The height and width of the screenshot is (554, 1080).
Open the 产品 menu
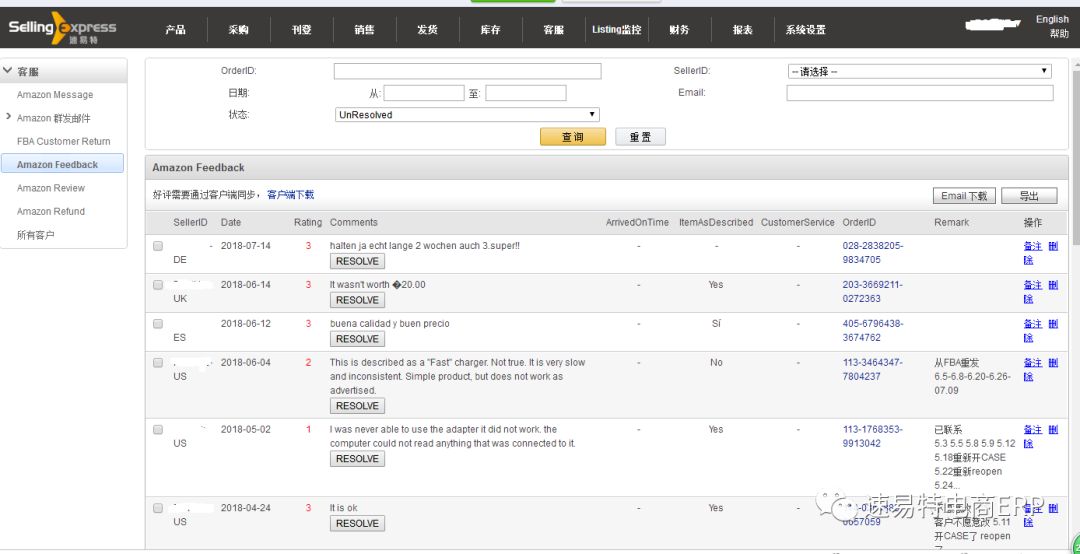tap(176, 30)
